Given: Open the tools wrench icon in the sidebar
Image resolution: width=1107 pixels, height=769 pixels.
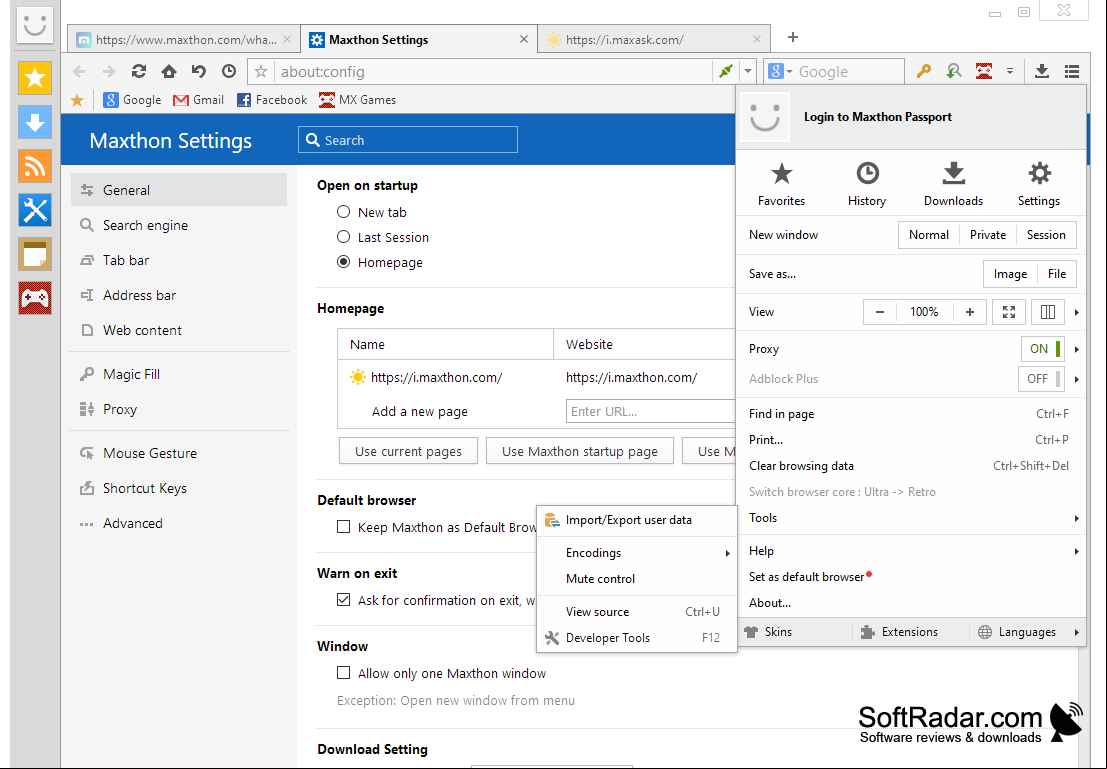Looking at the screenshot, I should (x=35, y=210).
